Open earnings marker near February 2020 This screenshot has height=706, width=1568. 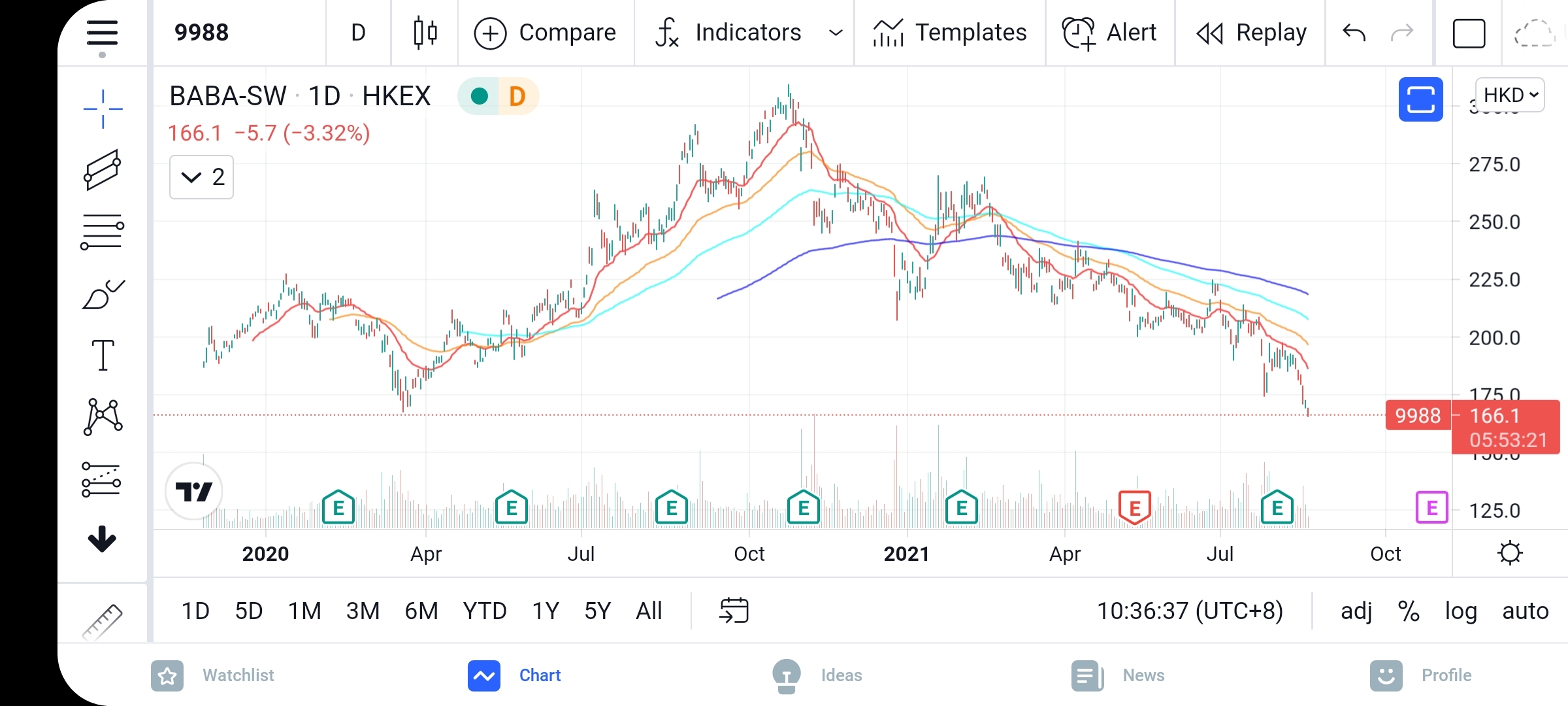click(338, 507)
